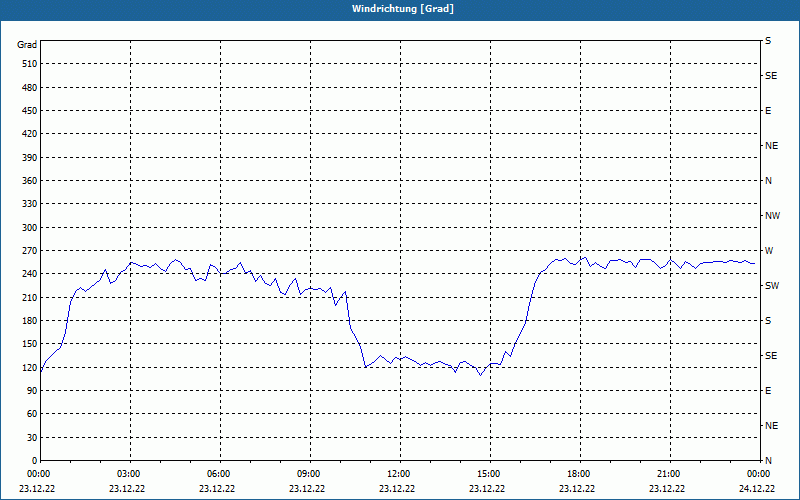
Task: Click N compass label level with 360 line
Action: [x=768, y=181]
